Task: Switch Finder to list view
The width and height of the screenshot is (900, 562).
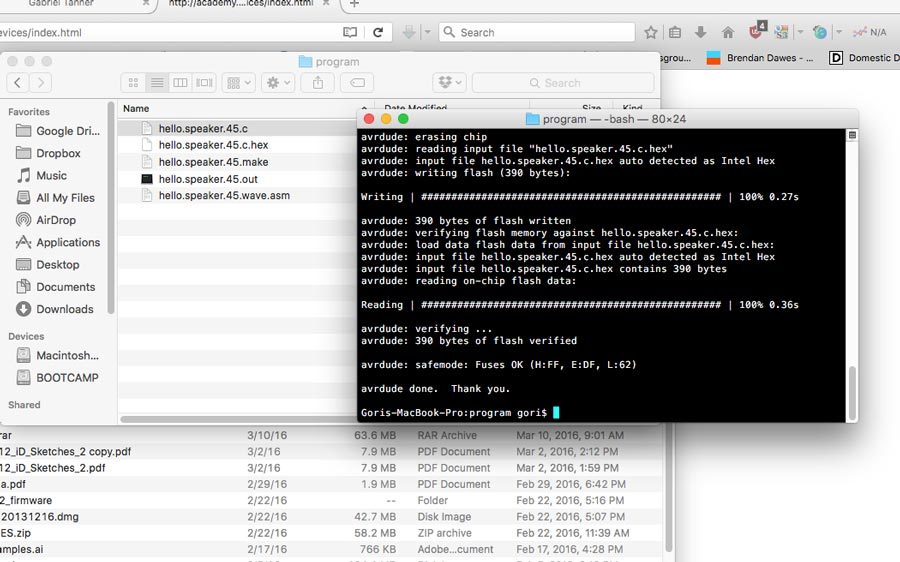Action: pyautogui.click(x=157, y=83)
